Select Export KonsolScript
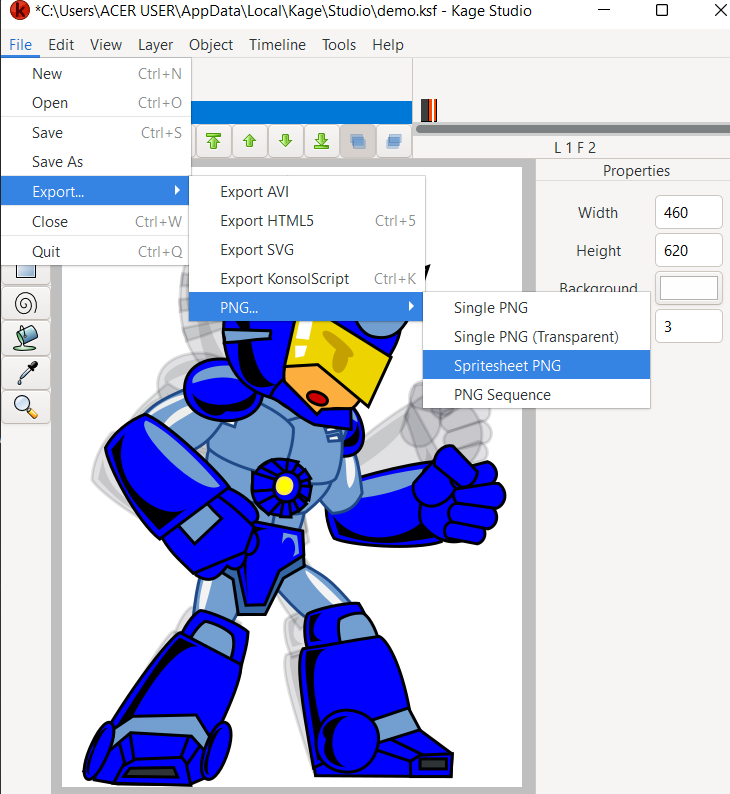 306,279
